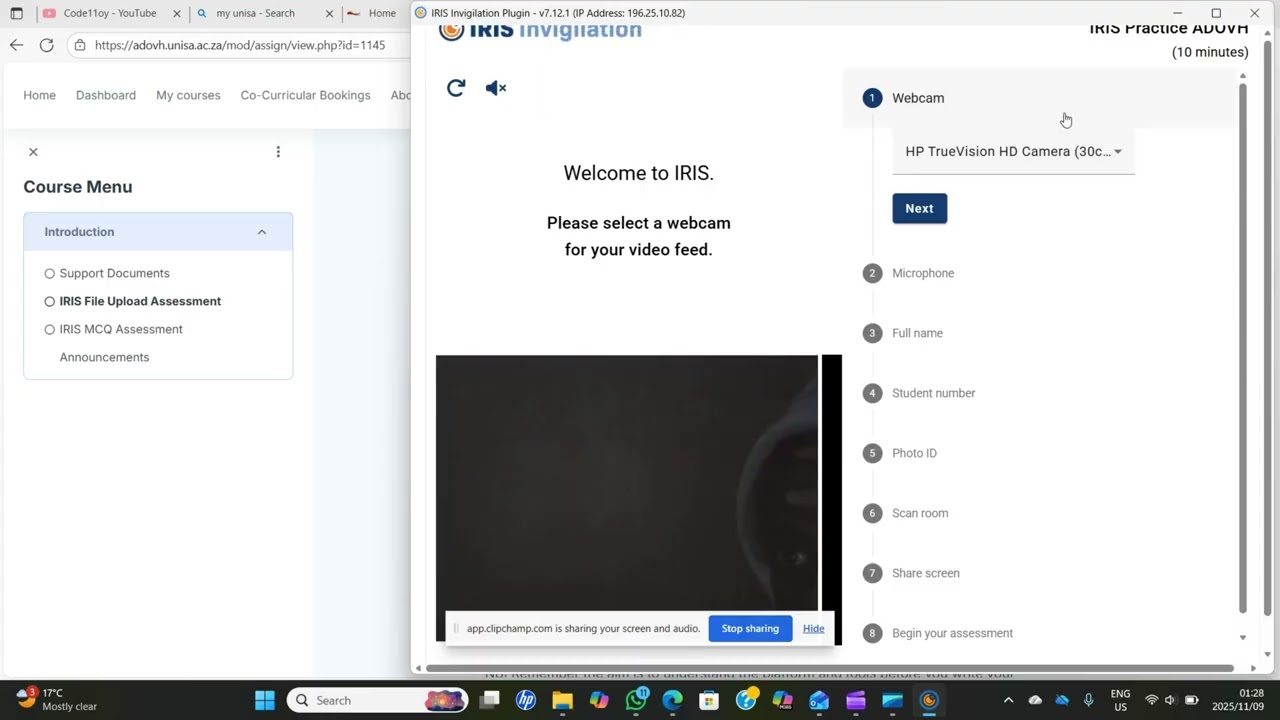
Task: Close the Code11oy YouTube tab
Action: pos(176,14)
